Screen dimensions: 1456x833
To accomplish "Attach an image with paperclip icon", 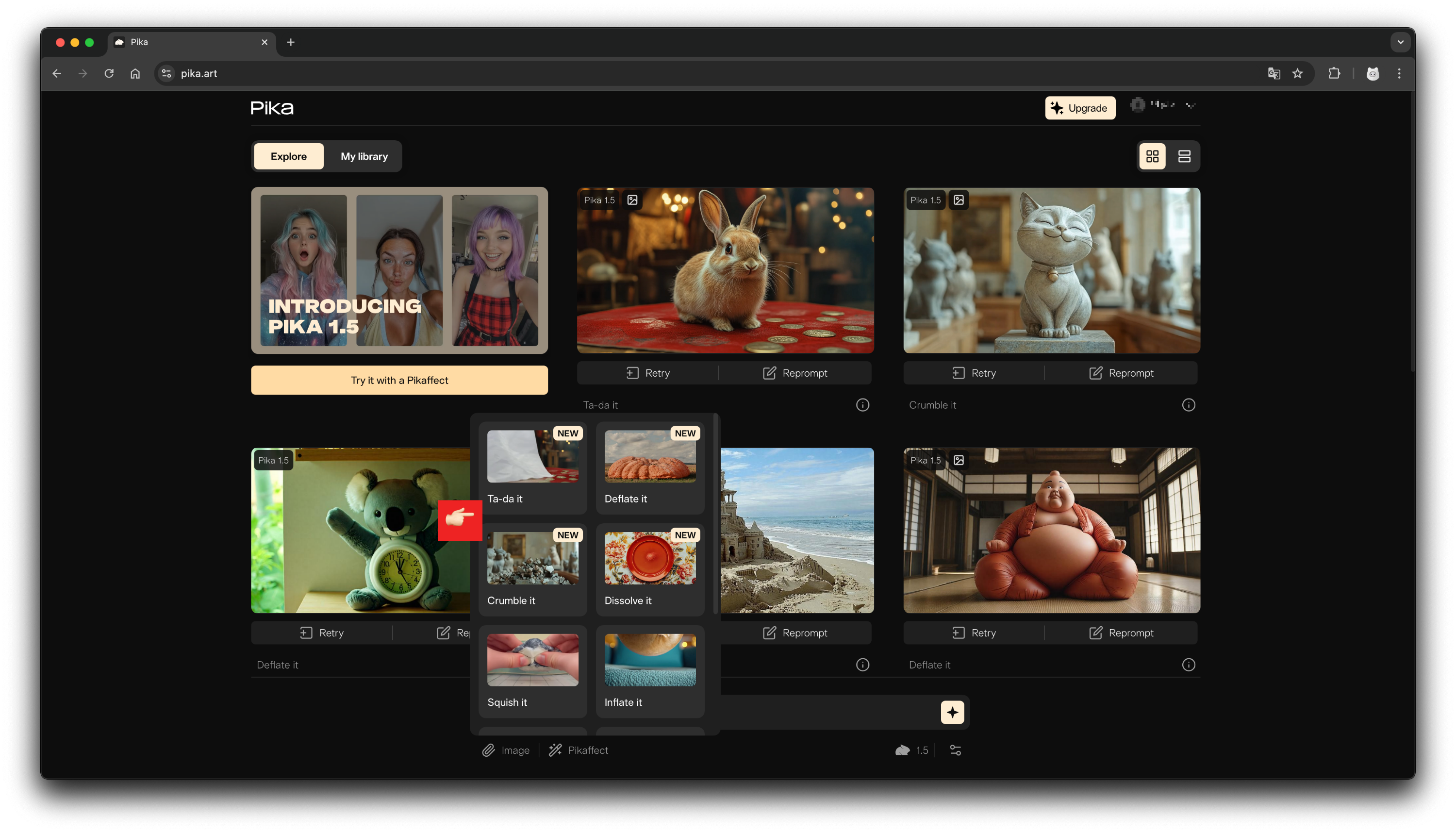I will 488,750.
